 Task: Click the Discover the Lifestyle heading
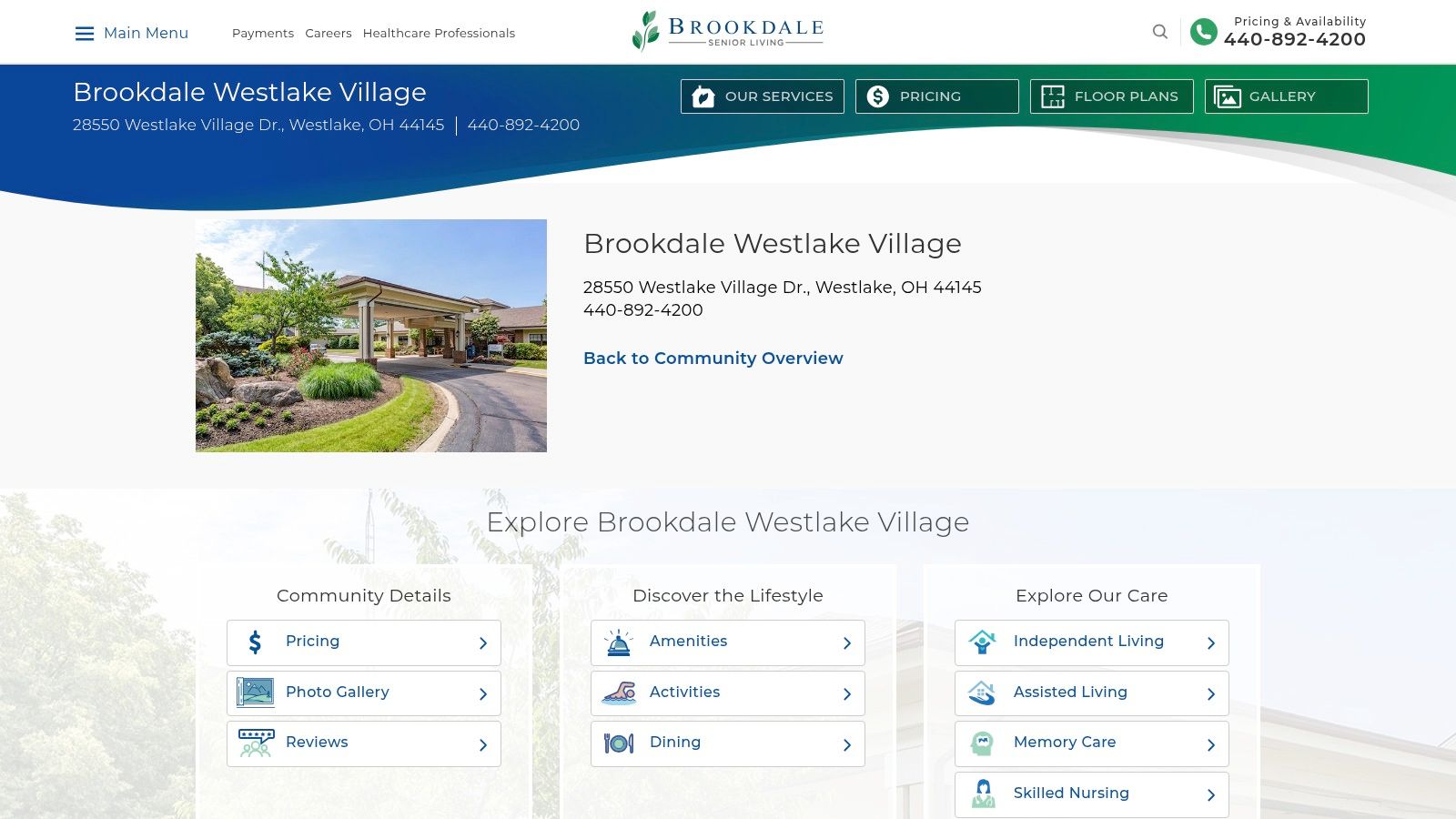[728, 596]
